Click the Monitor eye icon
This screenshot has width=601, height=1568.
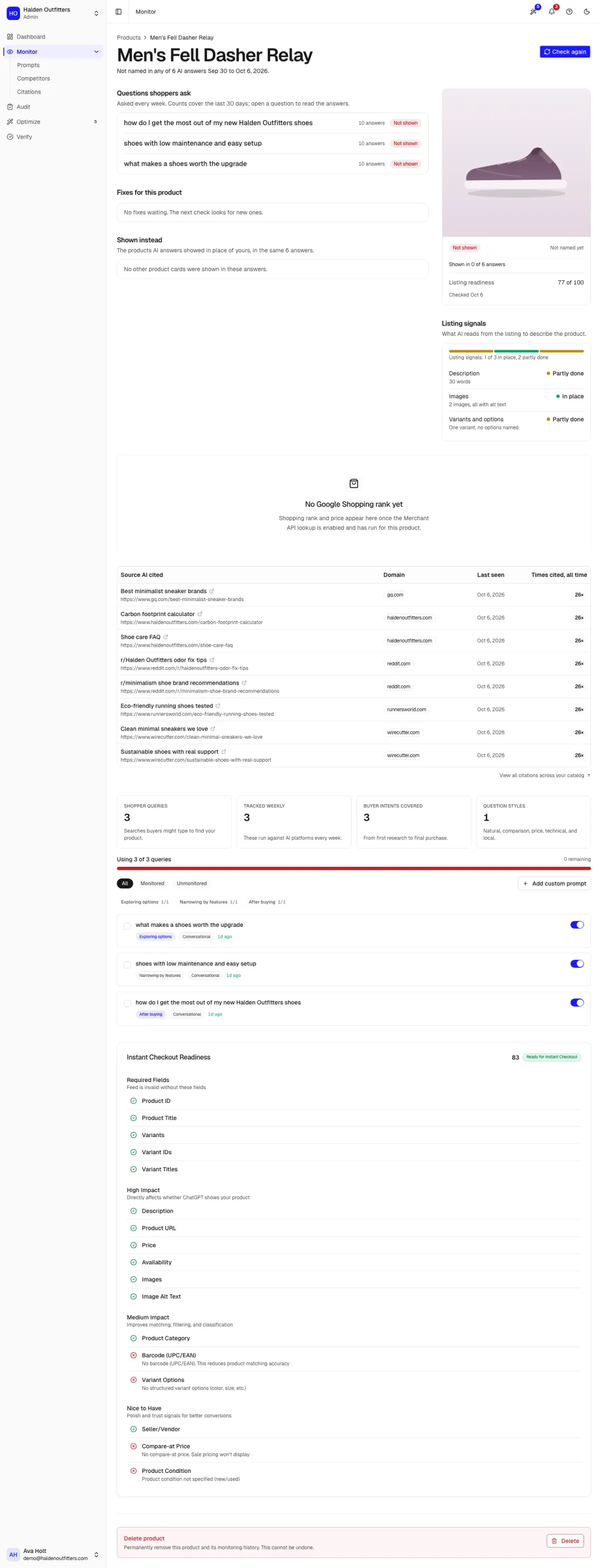pyautogui.click(x=10, y=52)
